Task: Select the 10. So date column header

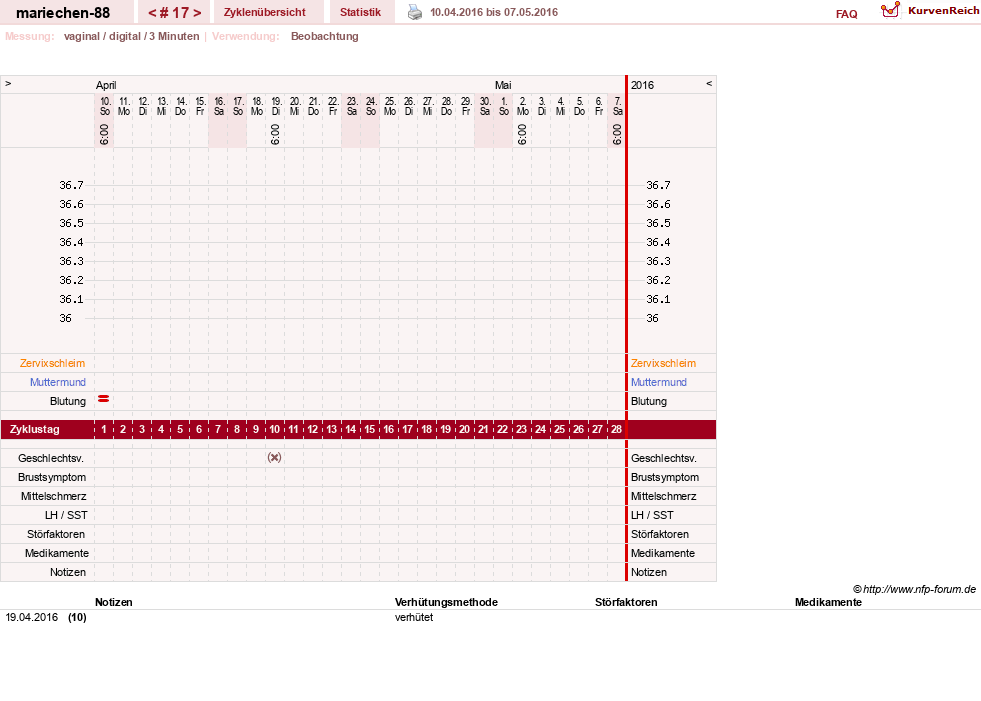Action: click(x=105, y=106)
